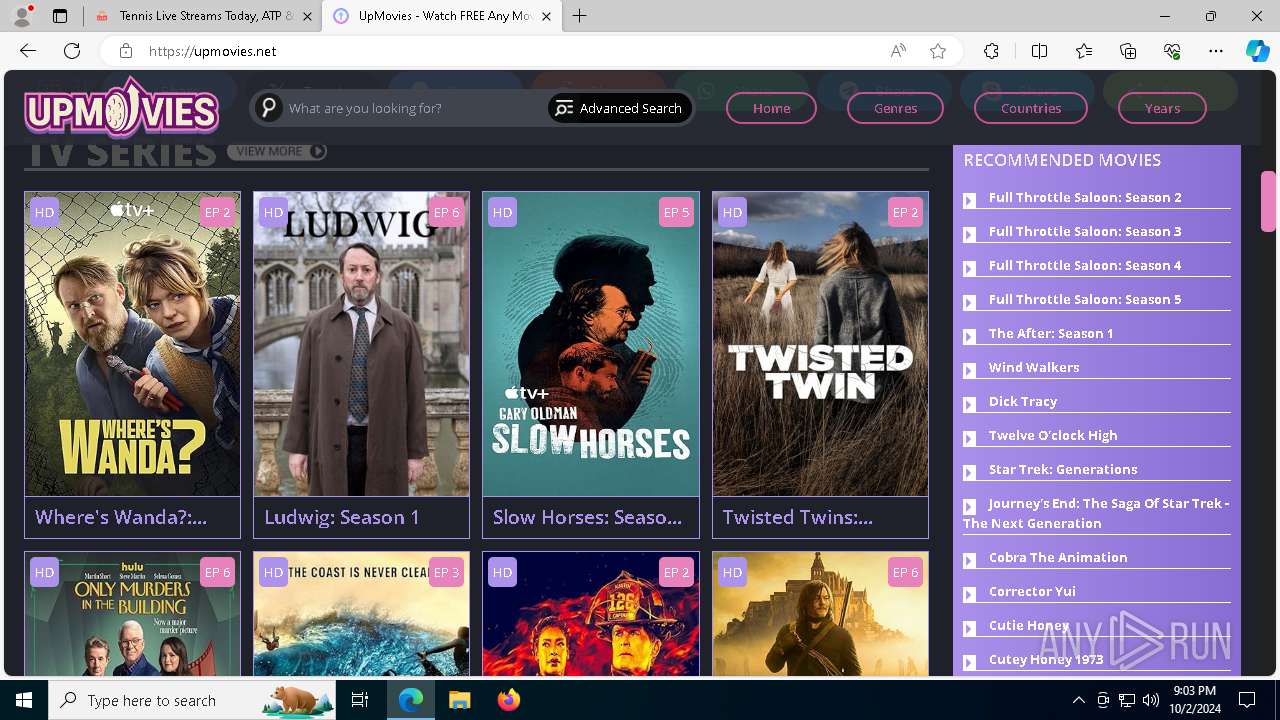Click the movie search input field

click(x=414, y=108)
